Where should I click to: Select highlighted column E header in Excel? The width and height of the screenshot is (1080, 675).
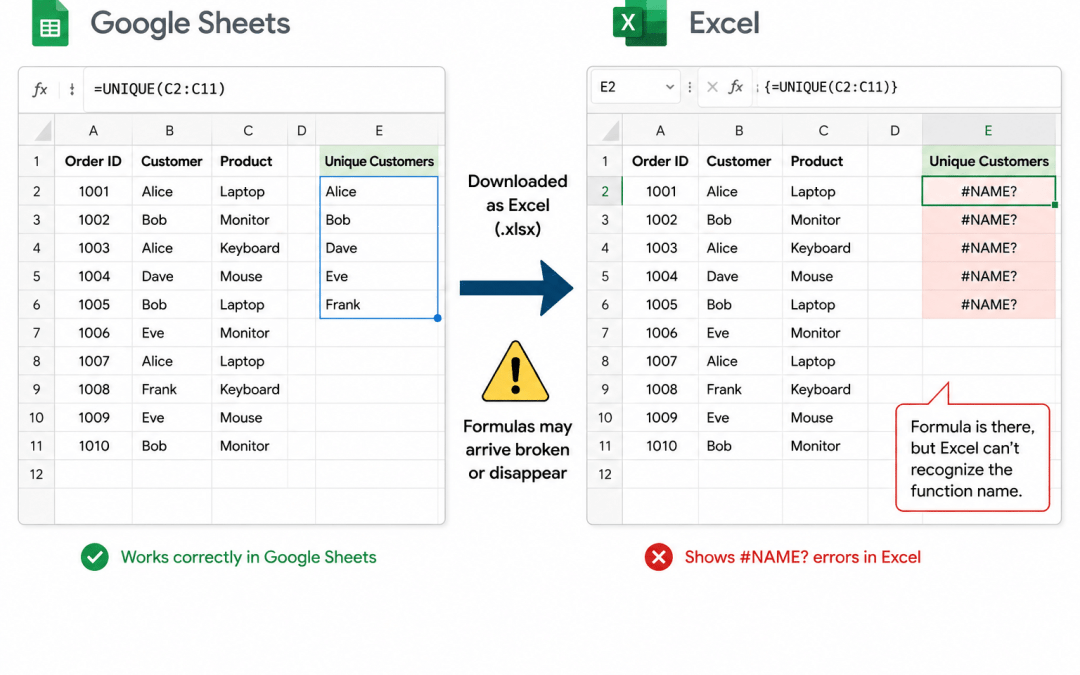point(988,130)
